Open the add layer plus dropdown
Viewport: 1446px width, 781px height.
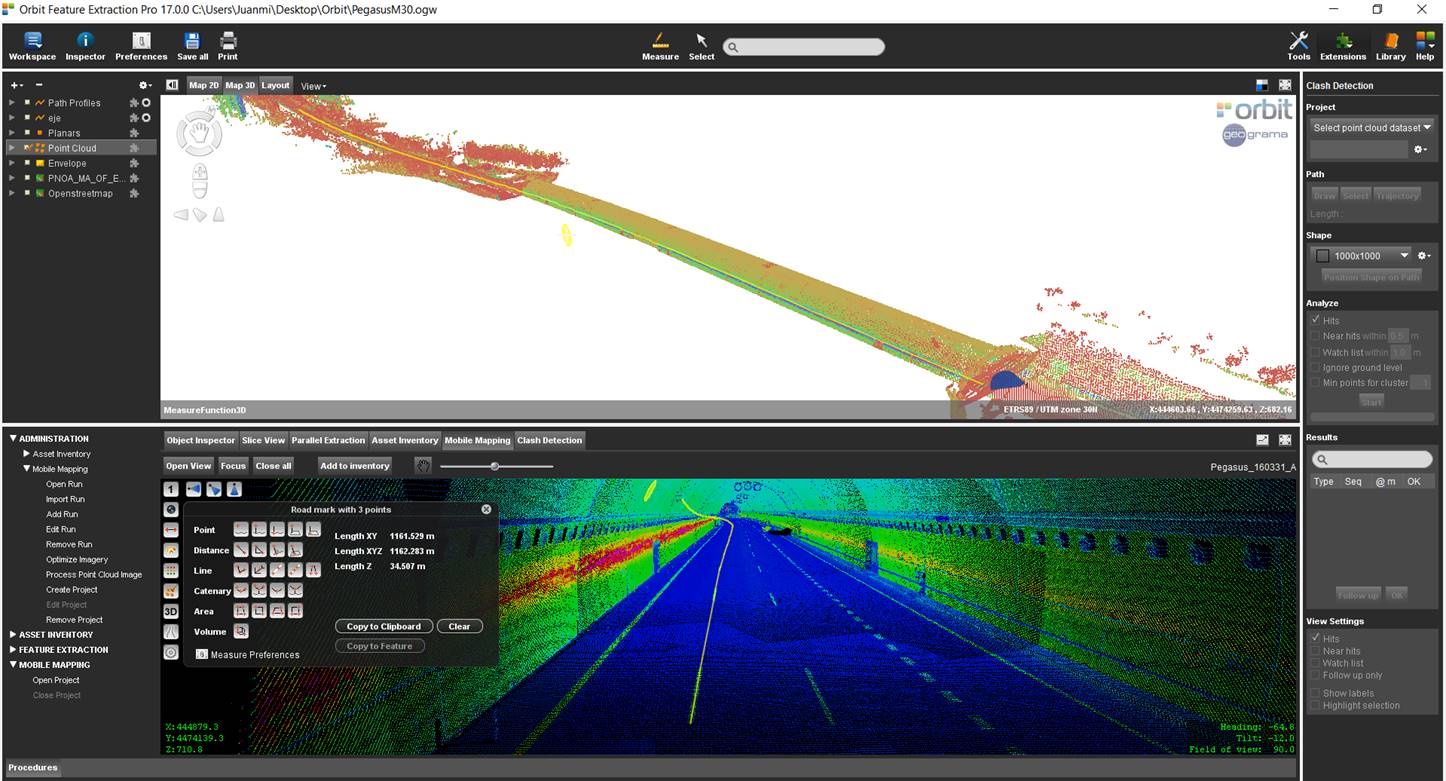(x=16, y=85)
